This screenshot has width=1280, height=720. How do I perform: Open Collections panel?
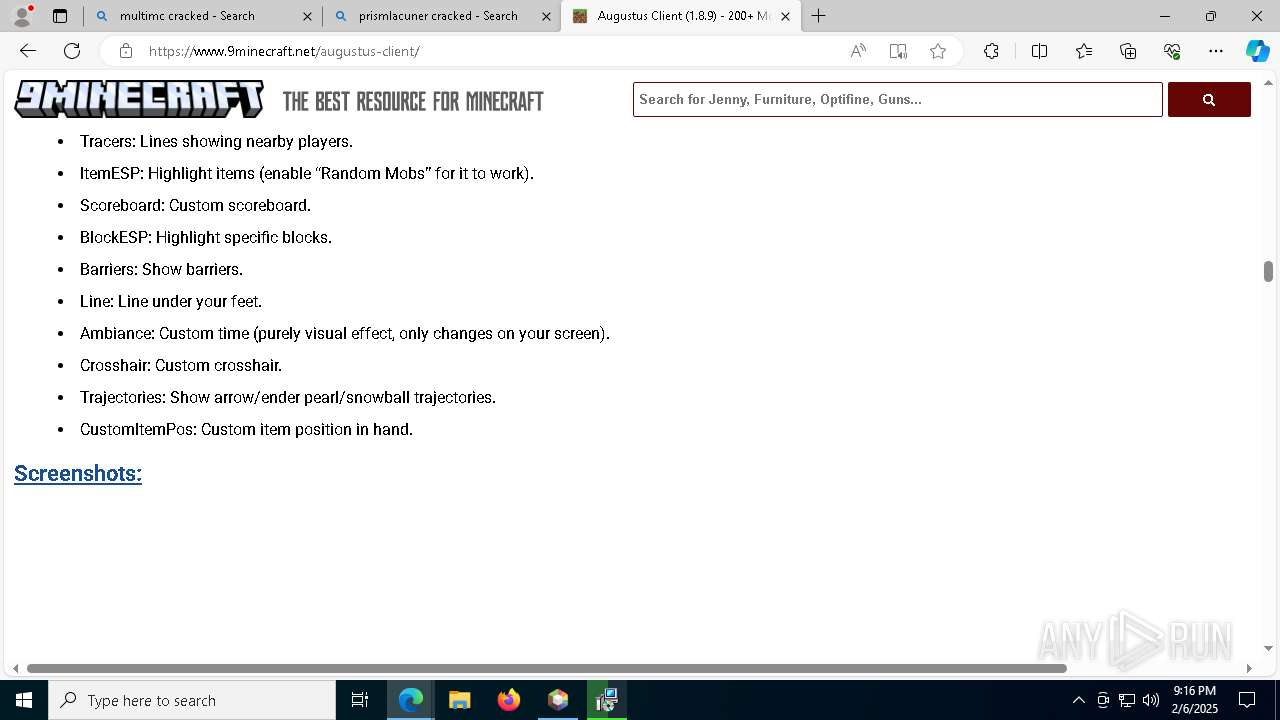pos(1128,51)
